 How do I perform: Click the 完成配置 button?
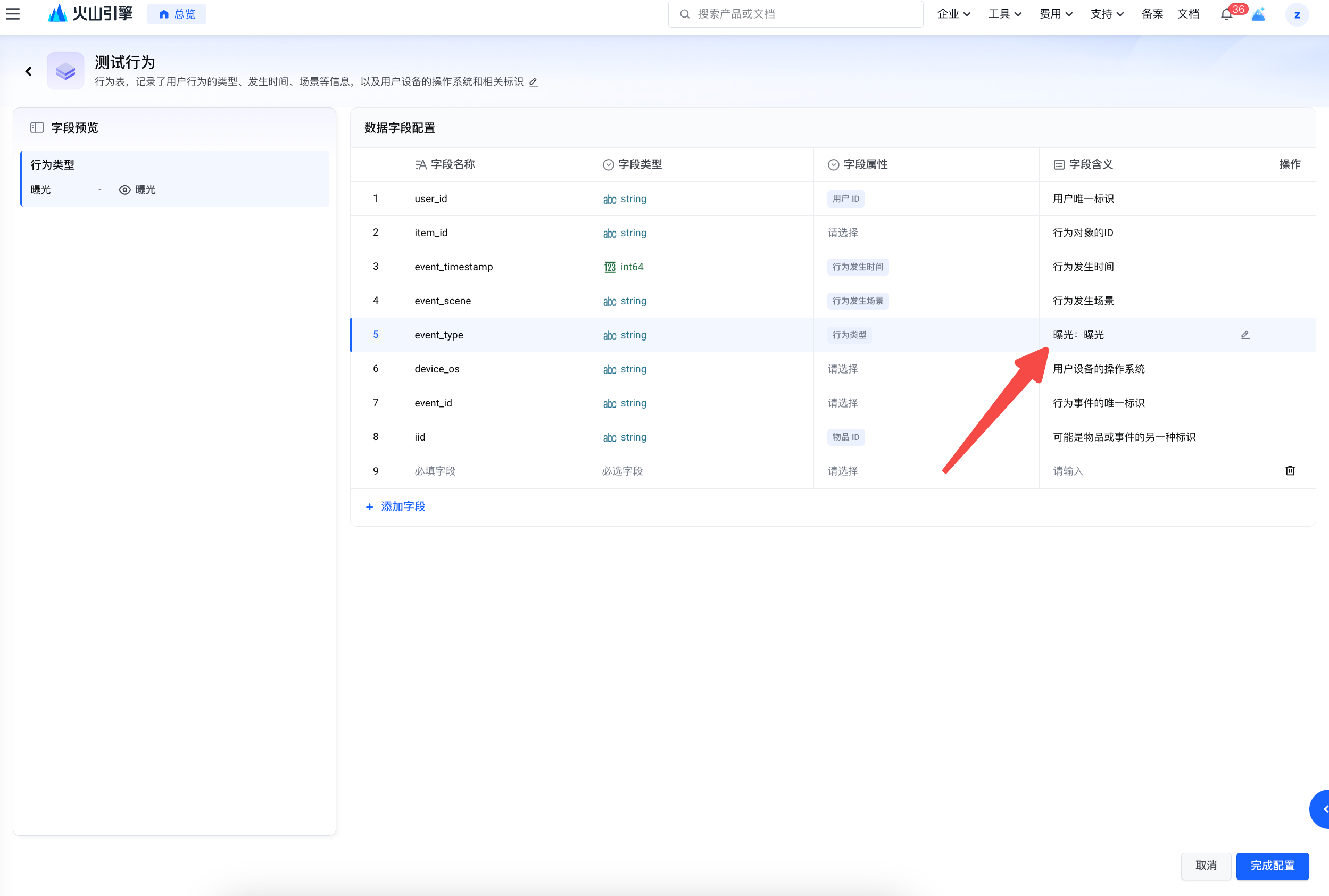[1272, 865]
